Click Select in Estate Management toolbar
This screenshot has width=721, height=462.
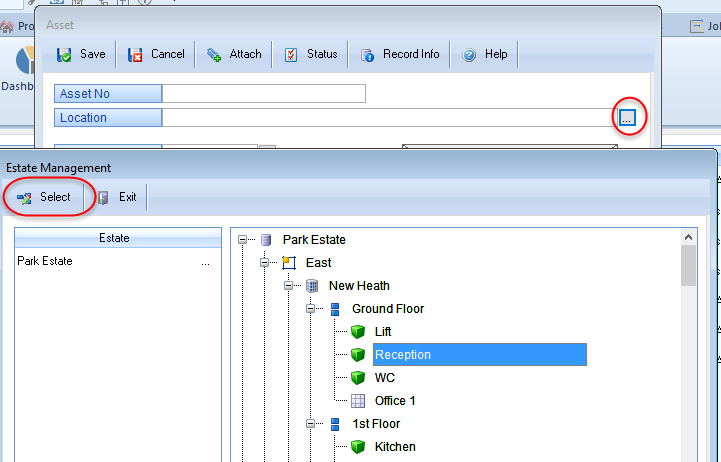[44, 197]
